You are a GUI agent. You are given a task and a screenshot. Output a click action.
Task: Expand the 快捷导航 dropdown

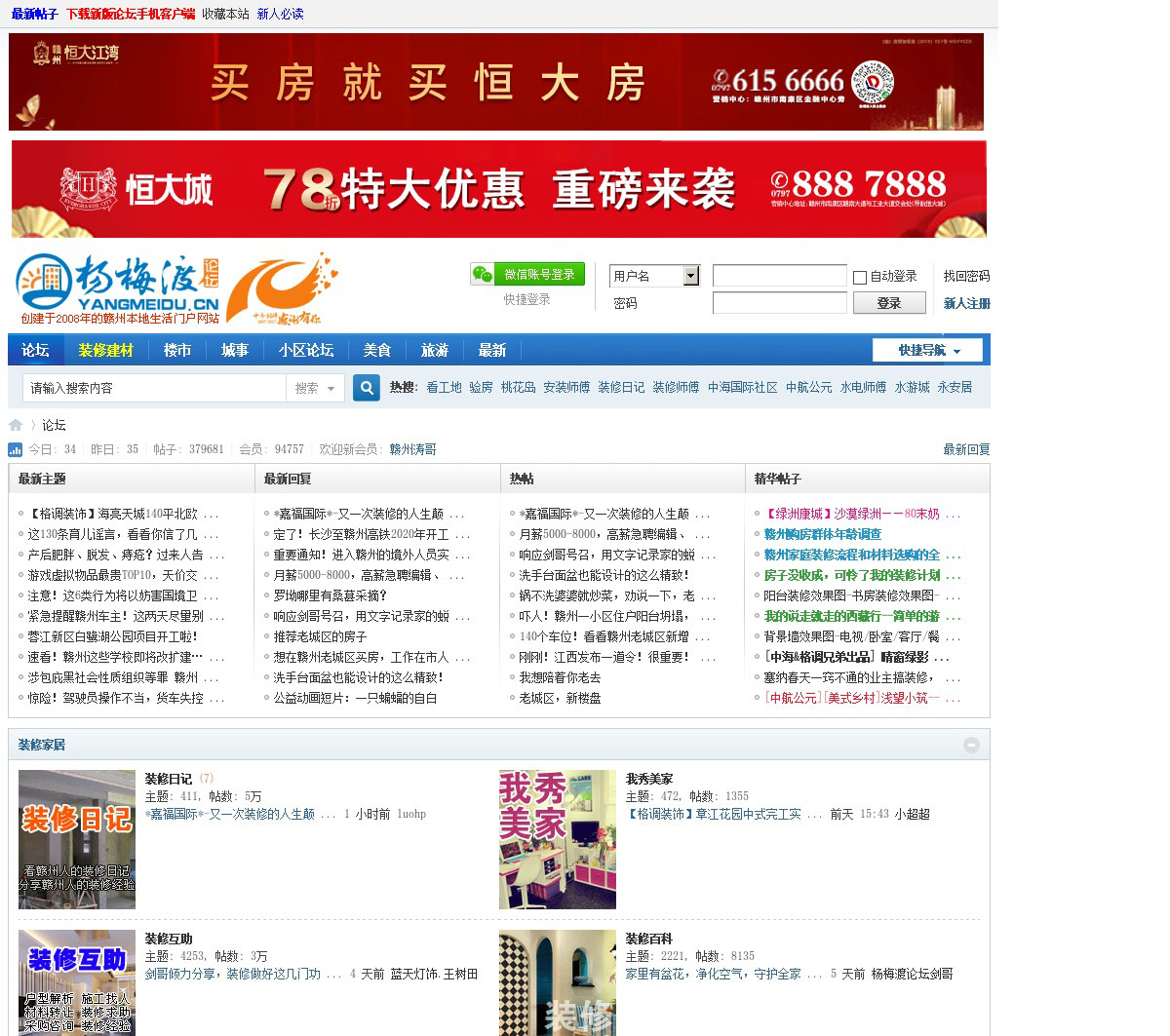(929, 351)
